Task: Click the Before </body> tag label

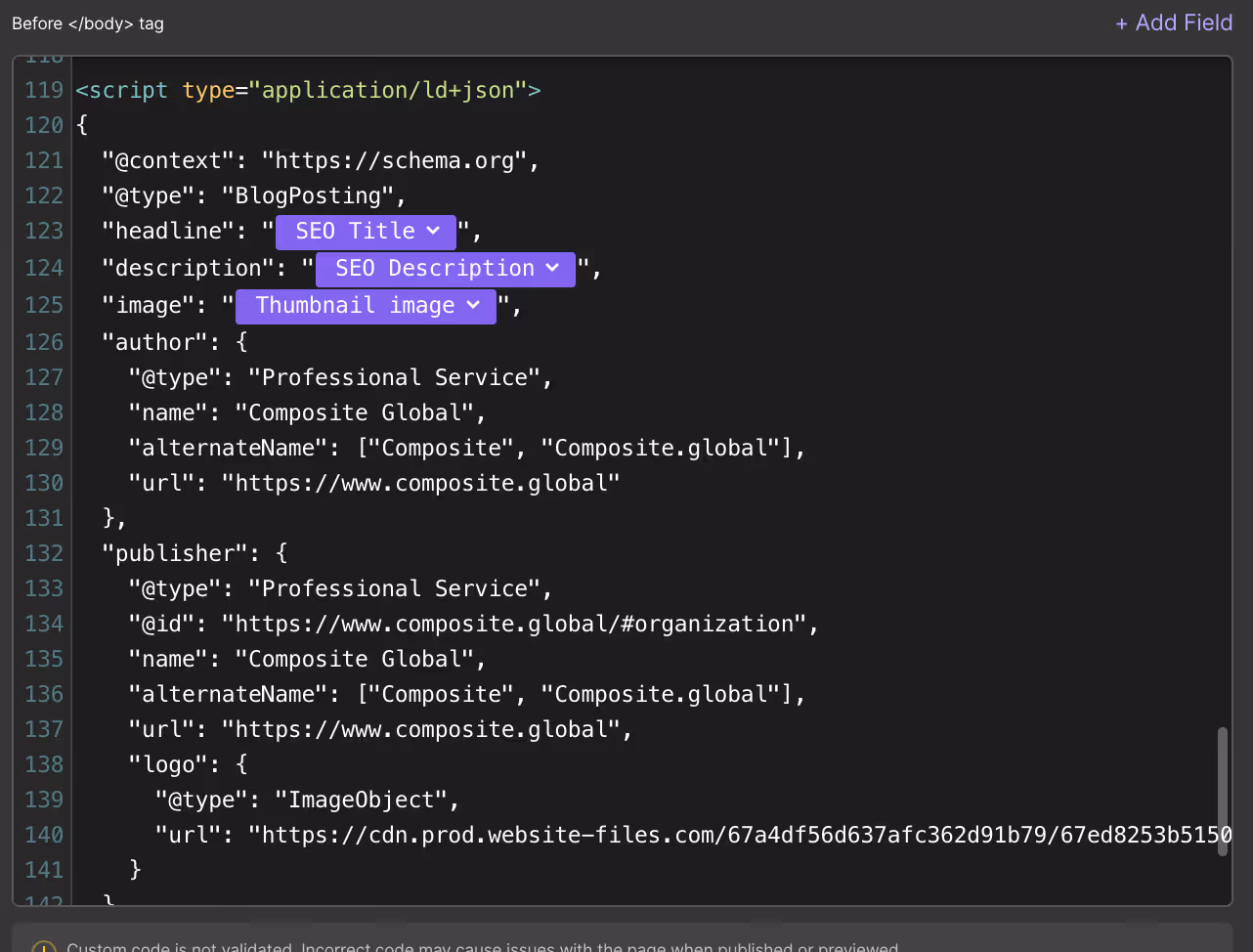Action: (x=88, y=23)
